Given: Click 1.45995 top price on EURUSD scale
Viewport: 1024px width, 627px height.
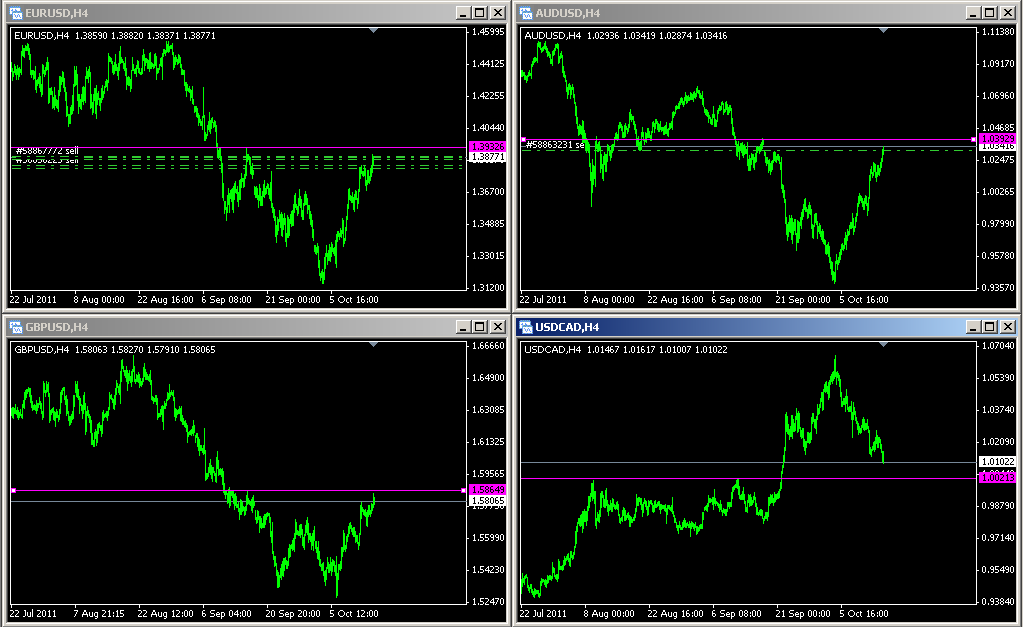Looking at the screenshot, I should click(x=488, y=32).
